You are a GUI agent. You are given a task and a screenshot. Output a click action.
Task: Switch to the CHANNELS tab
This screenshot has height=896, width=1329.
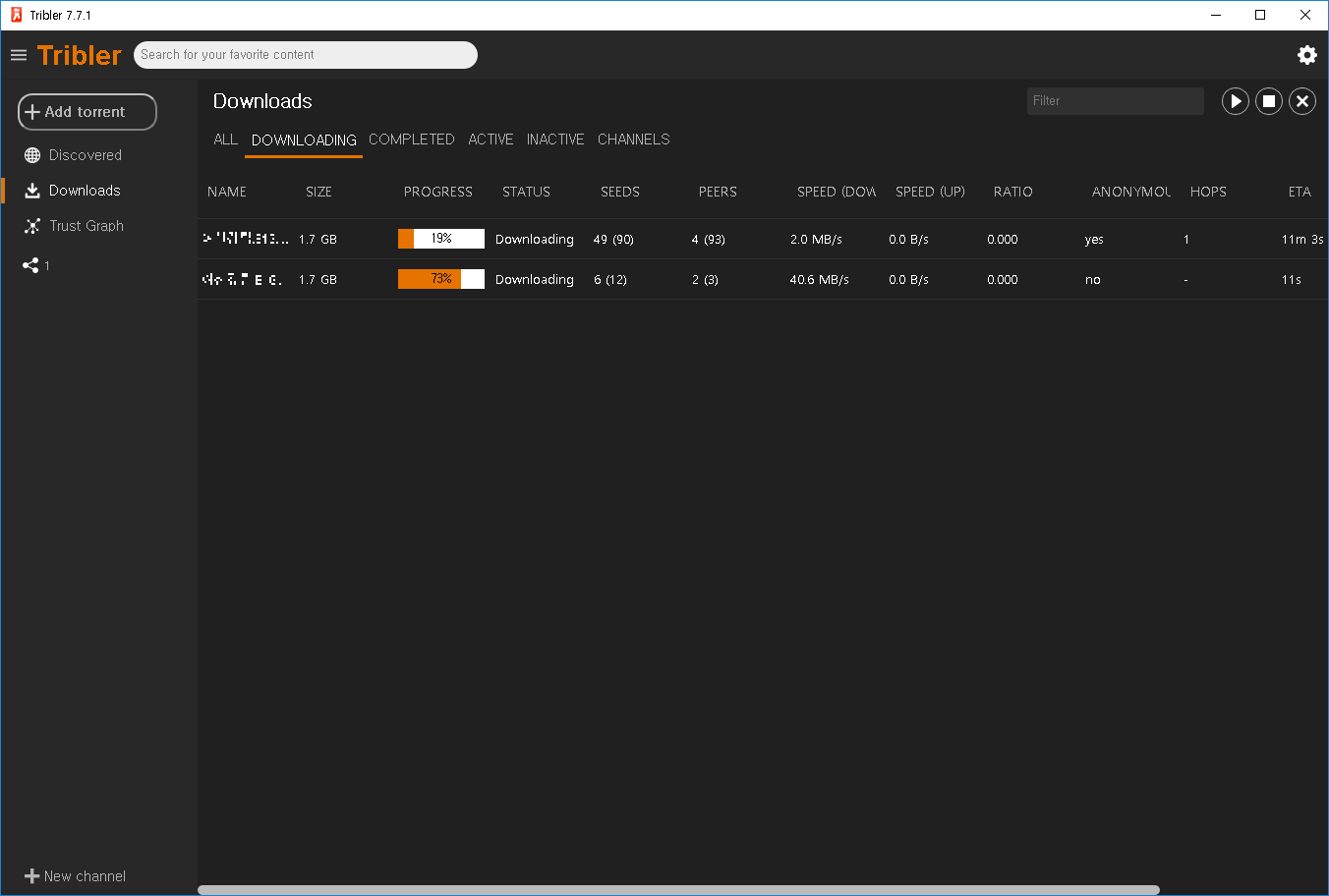click(634, 140)
